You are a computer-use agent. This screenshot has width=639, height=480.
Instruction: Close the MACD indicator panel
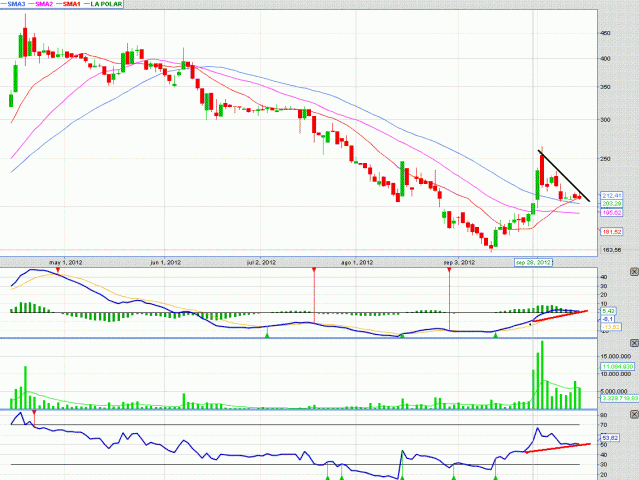(x=632, y=272)
